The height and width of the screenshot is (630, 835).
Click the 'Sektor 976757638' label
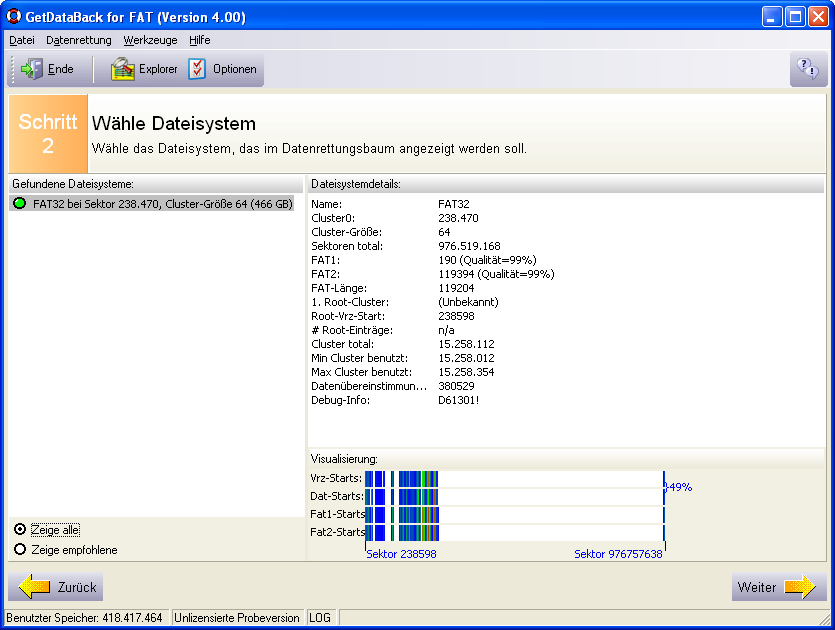click(618, 554)
